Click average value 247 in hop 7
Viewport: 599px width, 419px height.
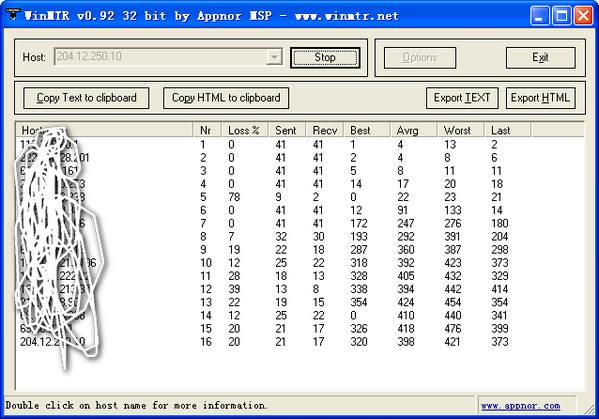pos(406,223)
